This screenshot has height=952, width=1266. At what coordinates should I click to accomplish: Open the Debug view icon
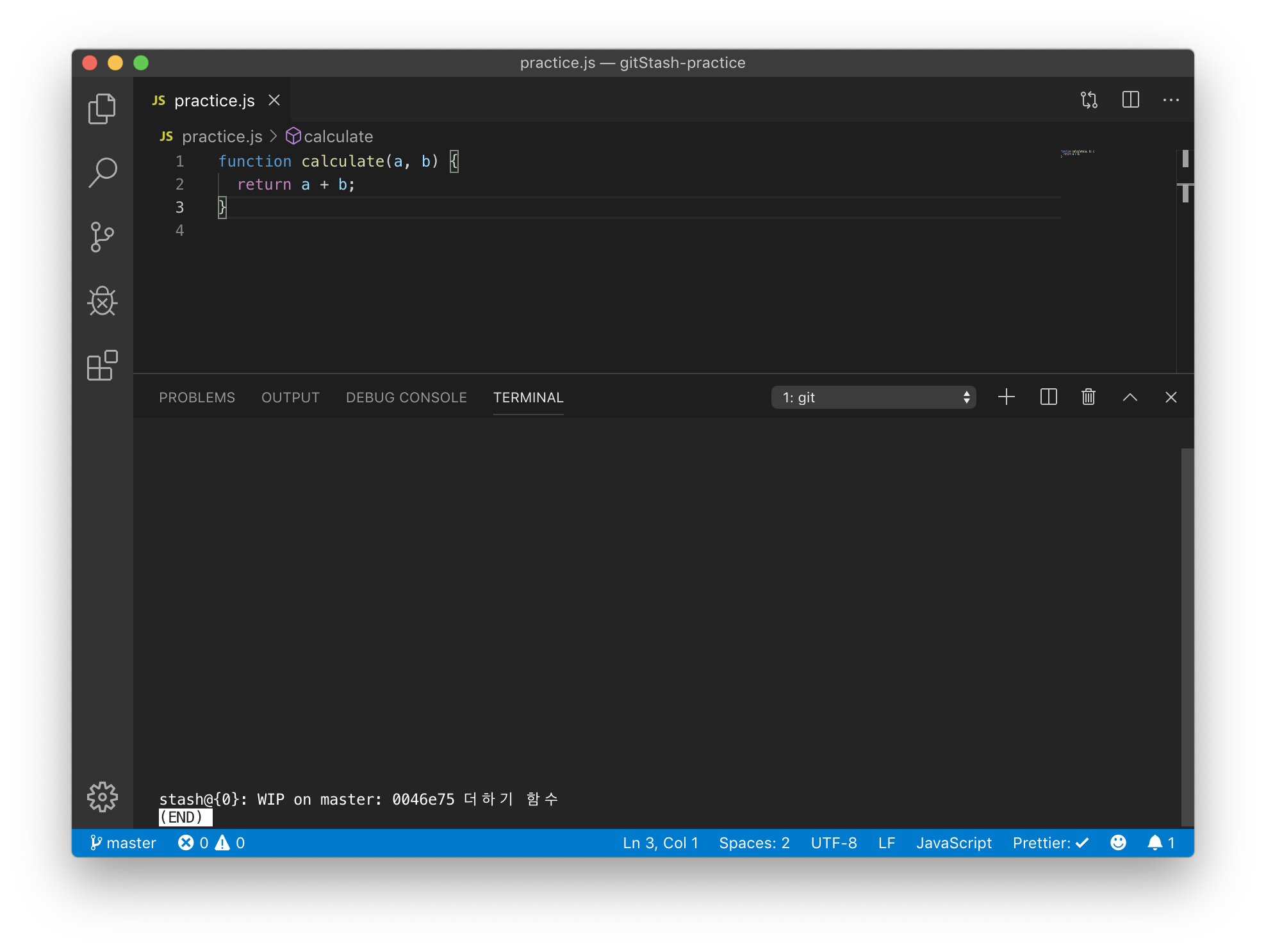click(102, 301)
